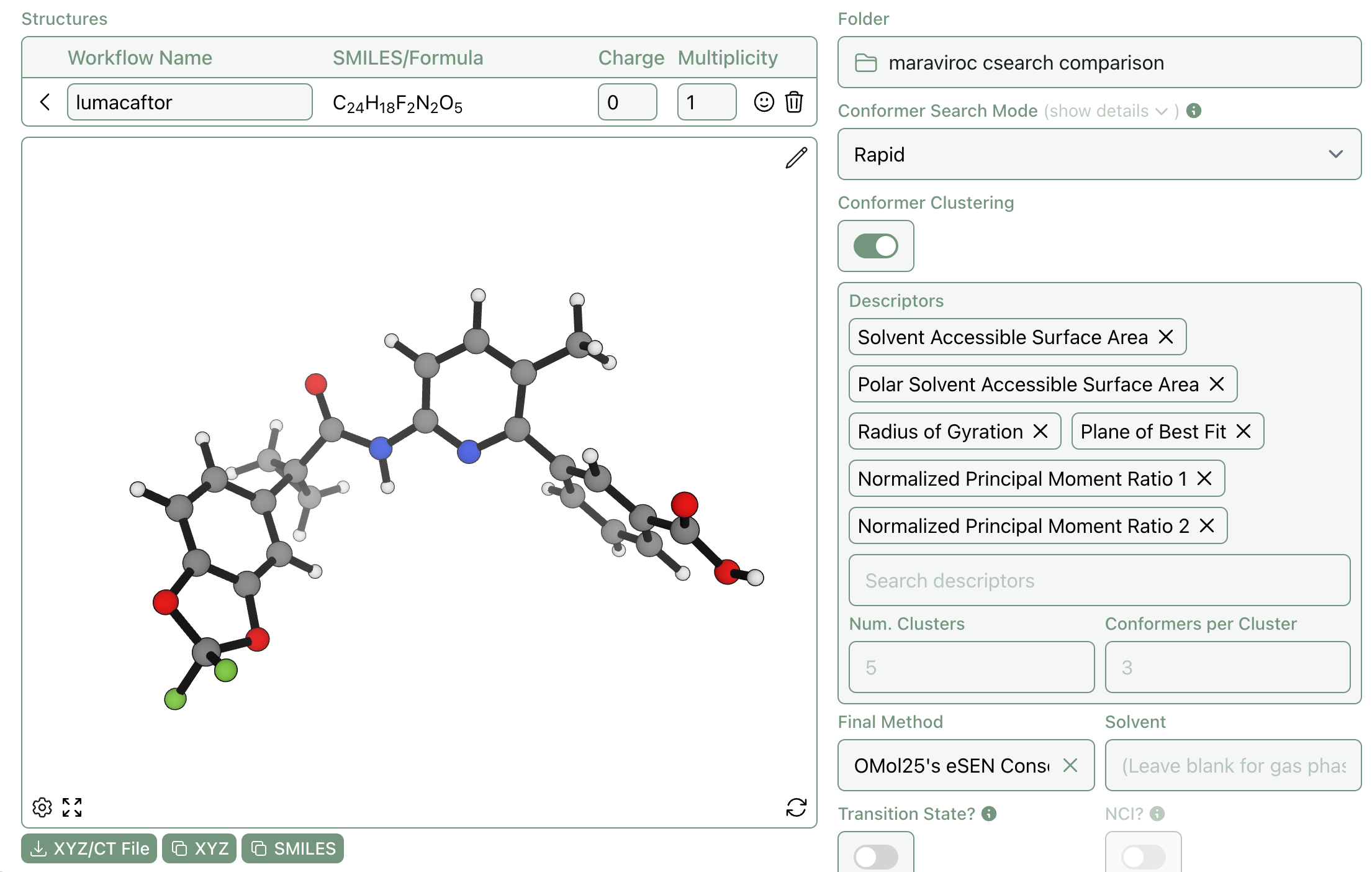Open the viewer settings gear icon
Screen dimensions: 1372x872
42,807
